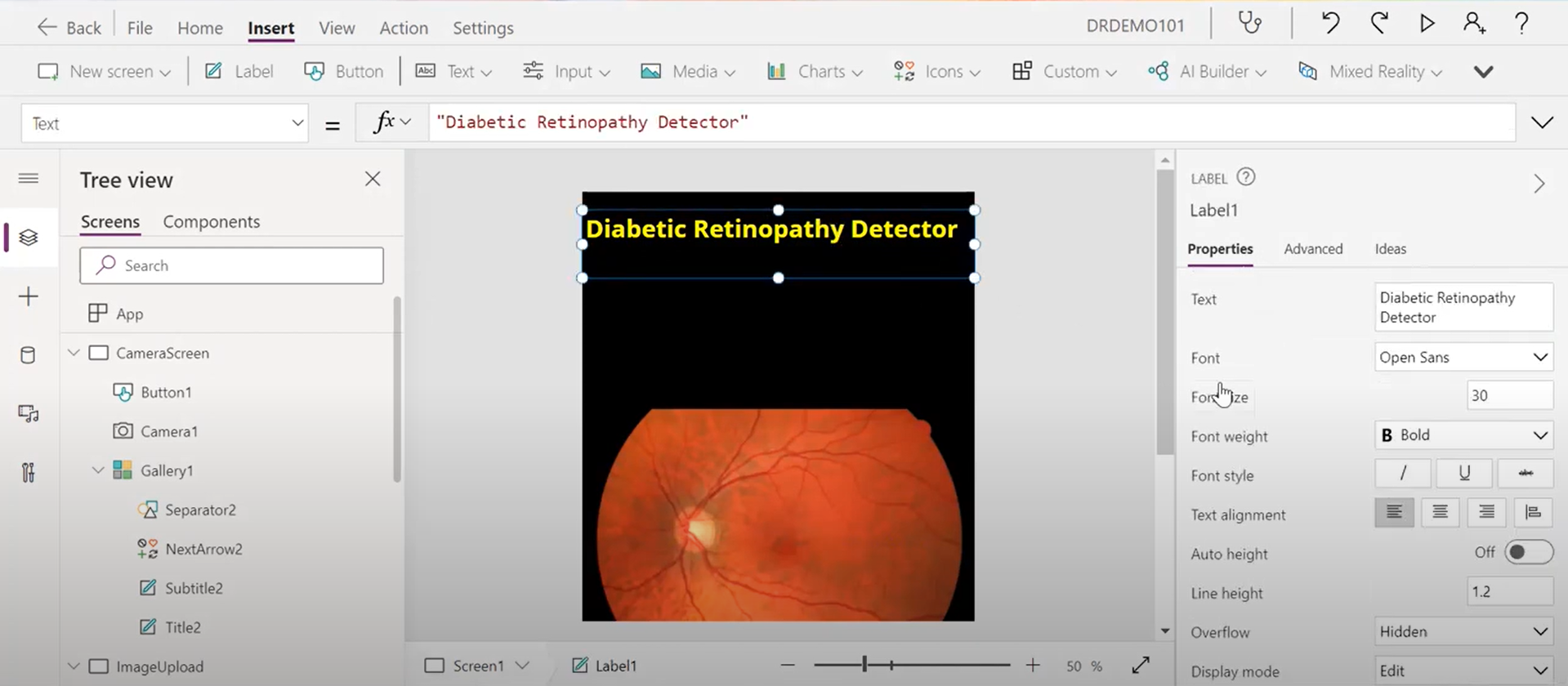Open the help question mark
This screenshot has height=686, width=1568.
click(x=1521, y=24)
